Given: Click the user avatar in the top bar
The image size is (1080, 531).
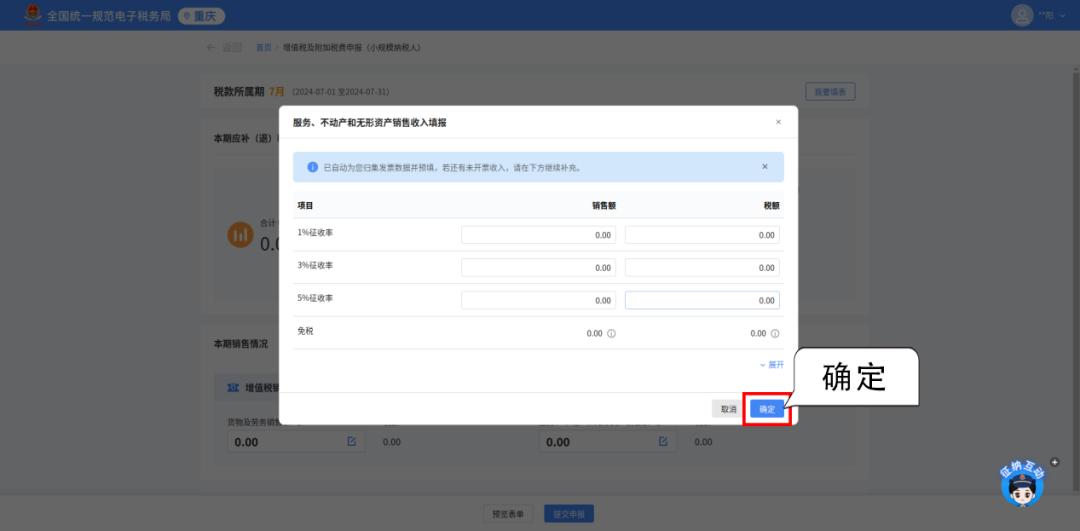Looking at the screenshot, I should [x=1021, y=15].
